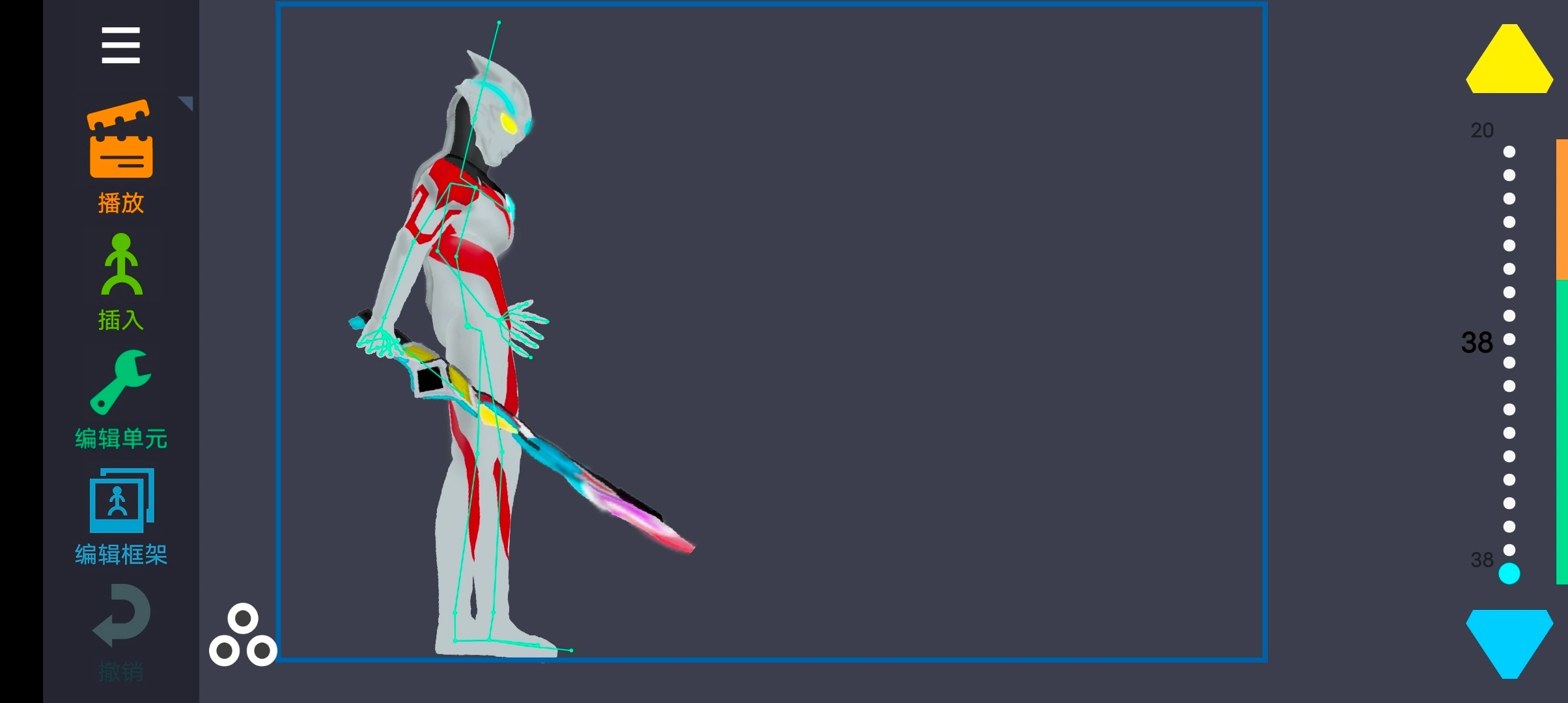Click the orange clapperboard play icon

tap(120, 139)
